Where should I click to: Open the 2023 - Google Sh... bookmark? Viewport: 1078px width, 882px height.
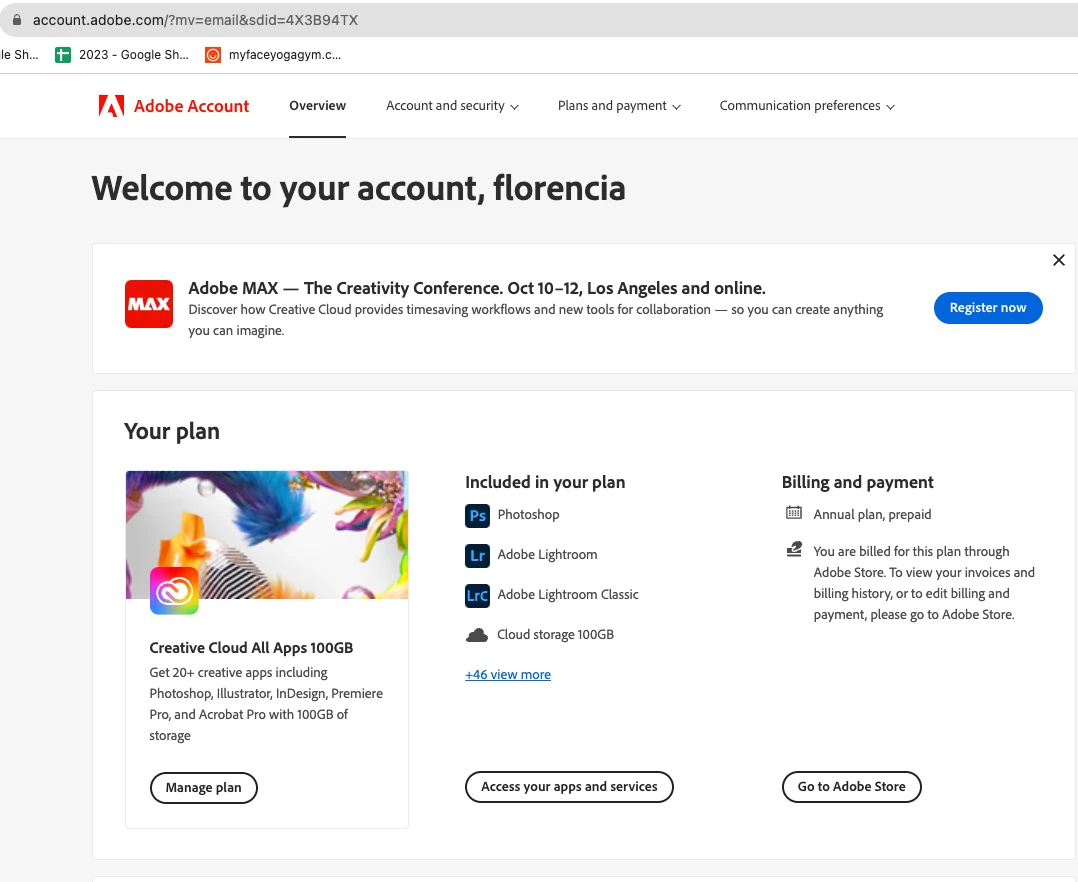122,55
